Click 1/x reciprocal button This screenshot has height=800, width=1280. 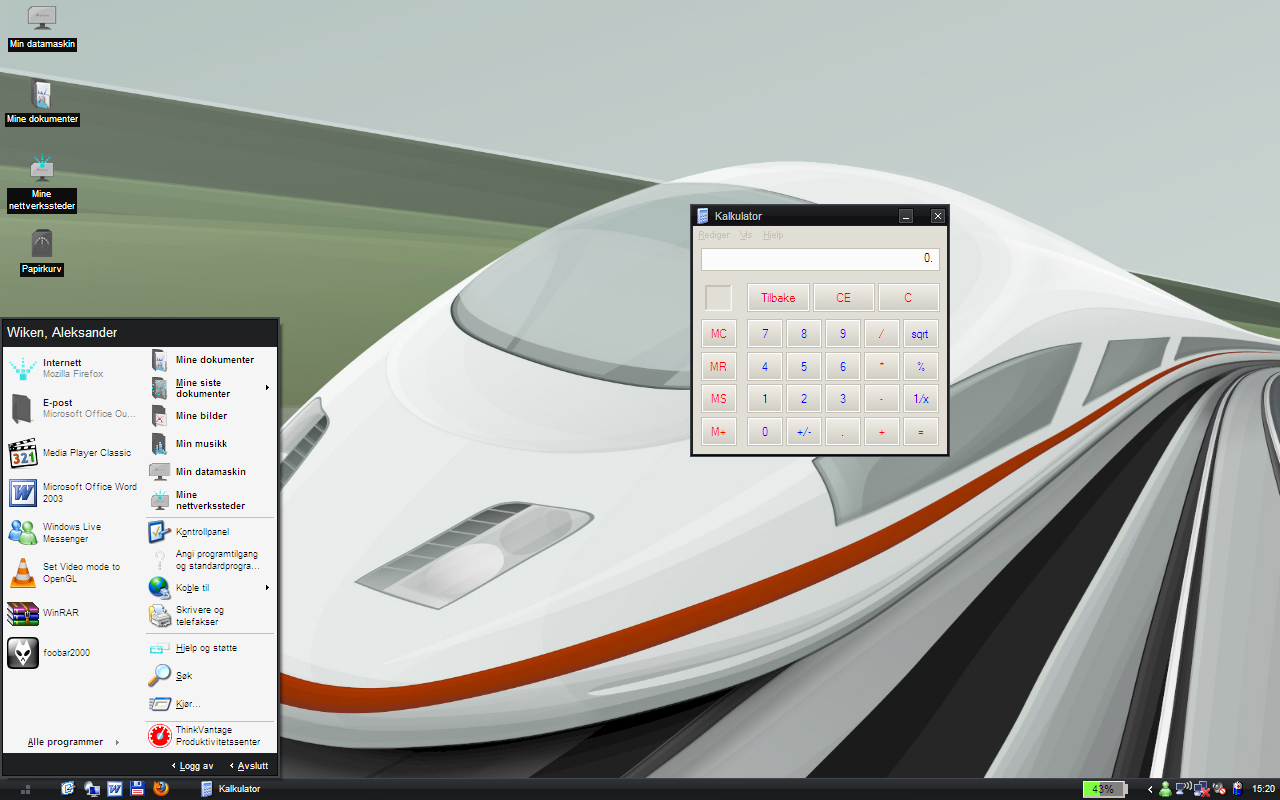(921, 399)
